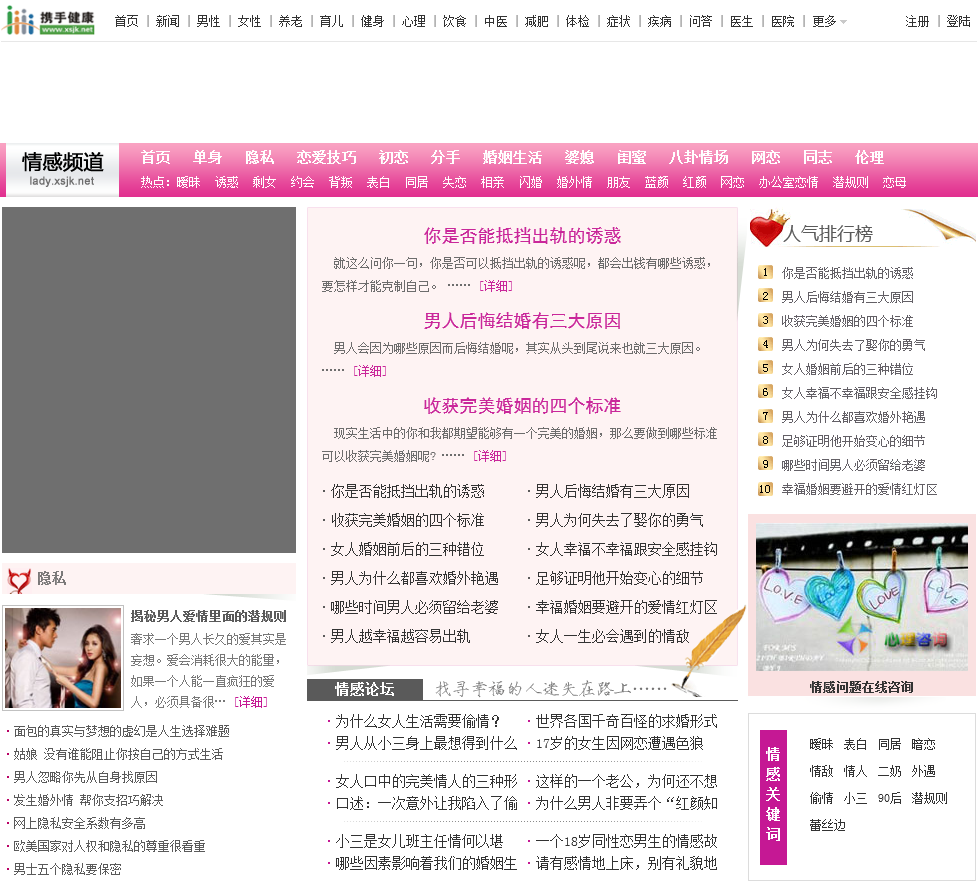Image resolution: width=978 pixels, height=889 pixels.
Task: Open 首页 in the top site navigation
Action: click(127, 21)
